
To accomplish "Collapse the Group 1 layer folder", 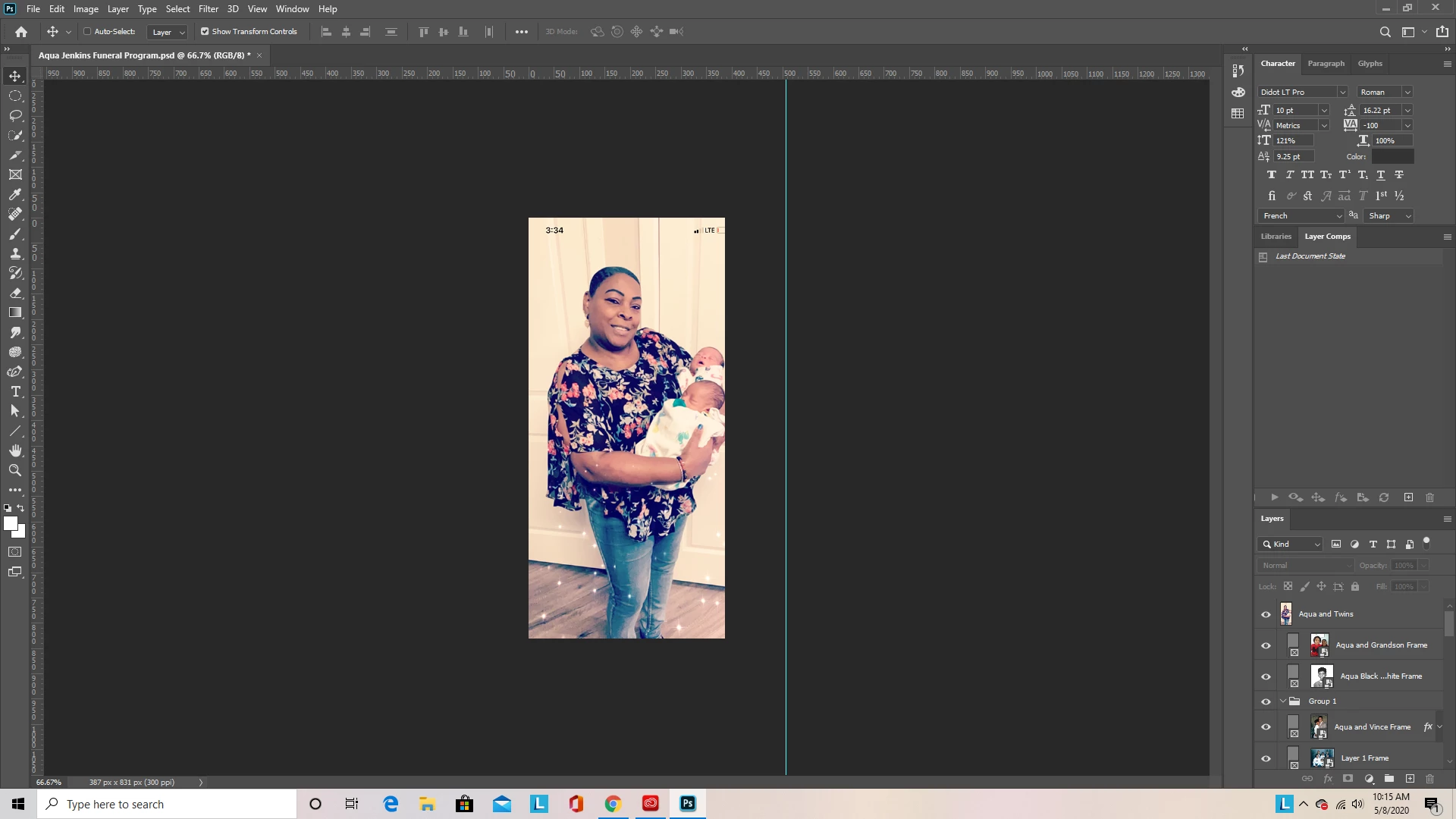I will (1283, 701).
